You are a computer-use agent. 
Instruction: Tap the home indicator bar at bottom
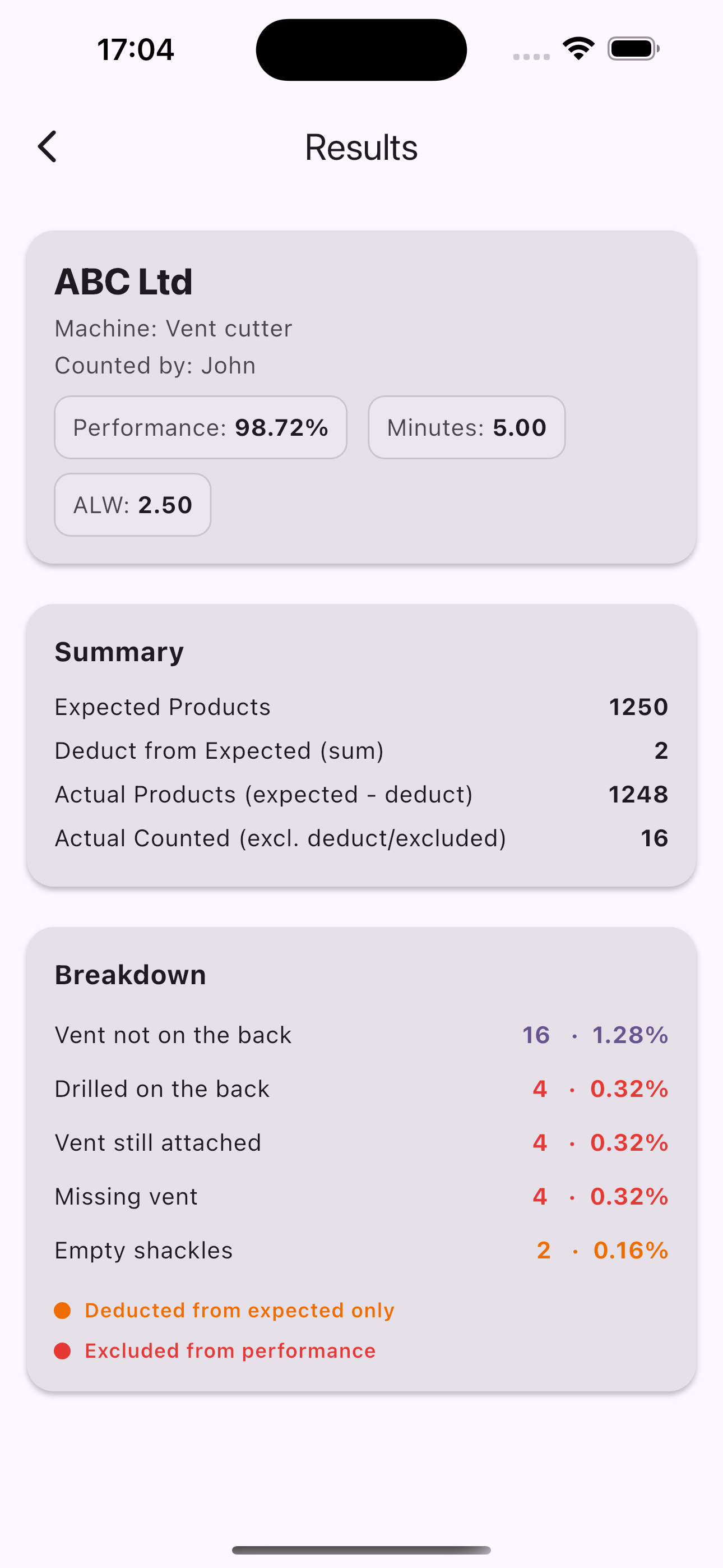point(361,1549)
